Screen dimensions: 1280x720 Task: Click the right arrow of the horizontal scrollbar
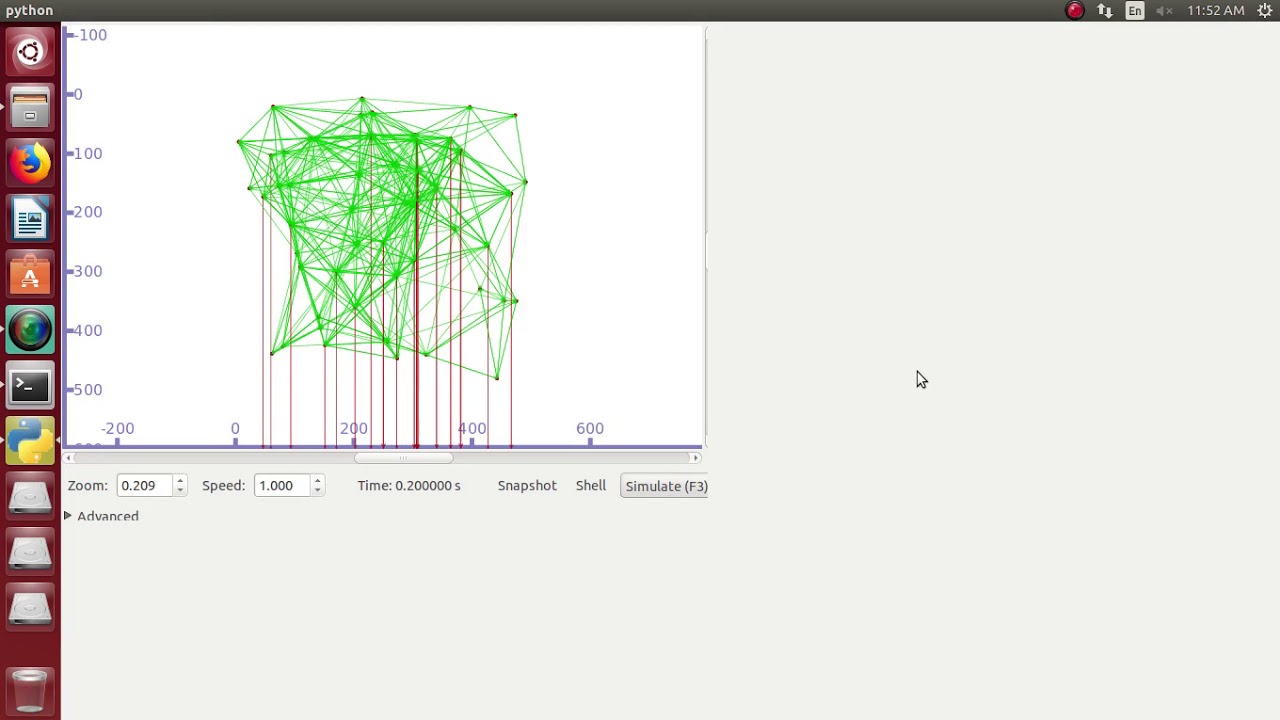696,458
